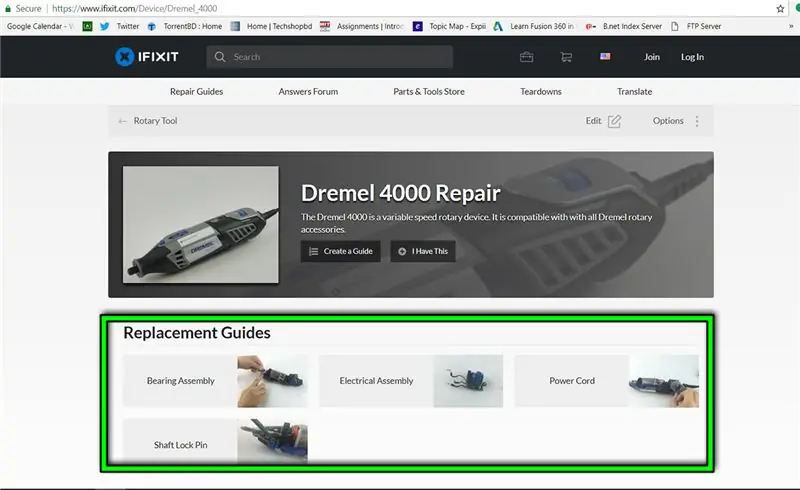Select the US flag region icon
This screenshot has width=800, height=490.
(605, 56)
